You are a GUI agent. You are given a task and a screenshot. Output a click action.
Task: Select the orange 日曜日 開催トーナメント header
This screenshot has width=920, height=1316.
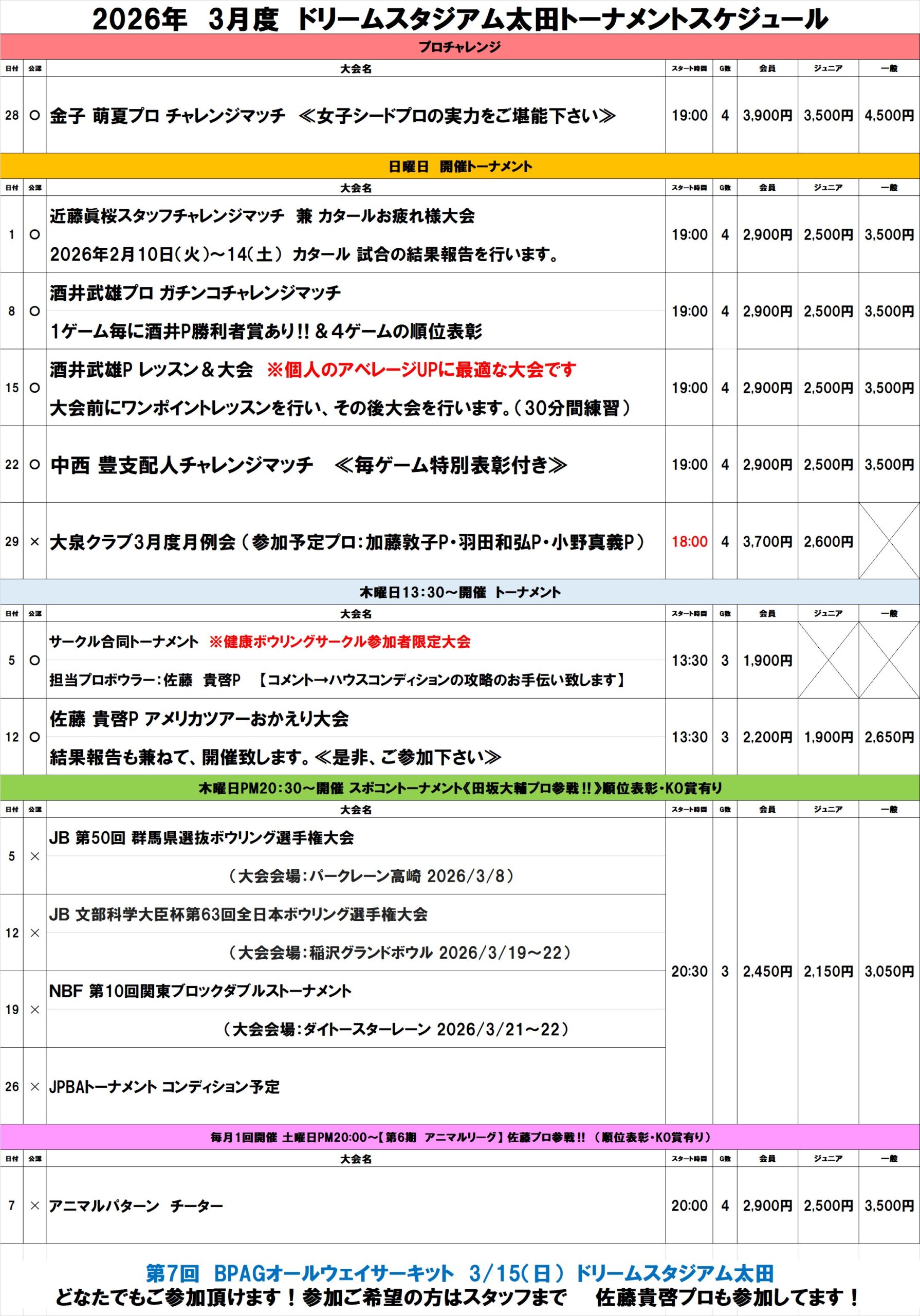coord(459,167)
